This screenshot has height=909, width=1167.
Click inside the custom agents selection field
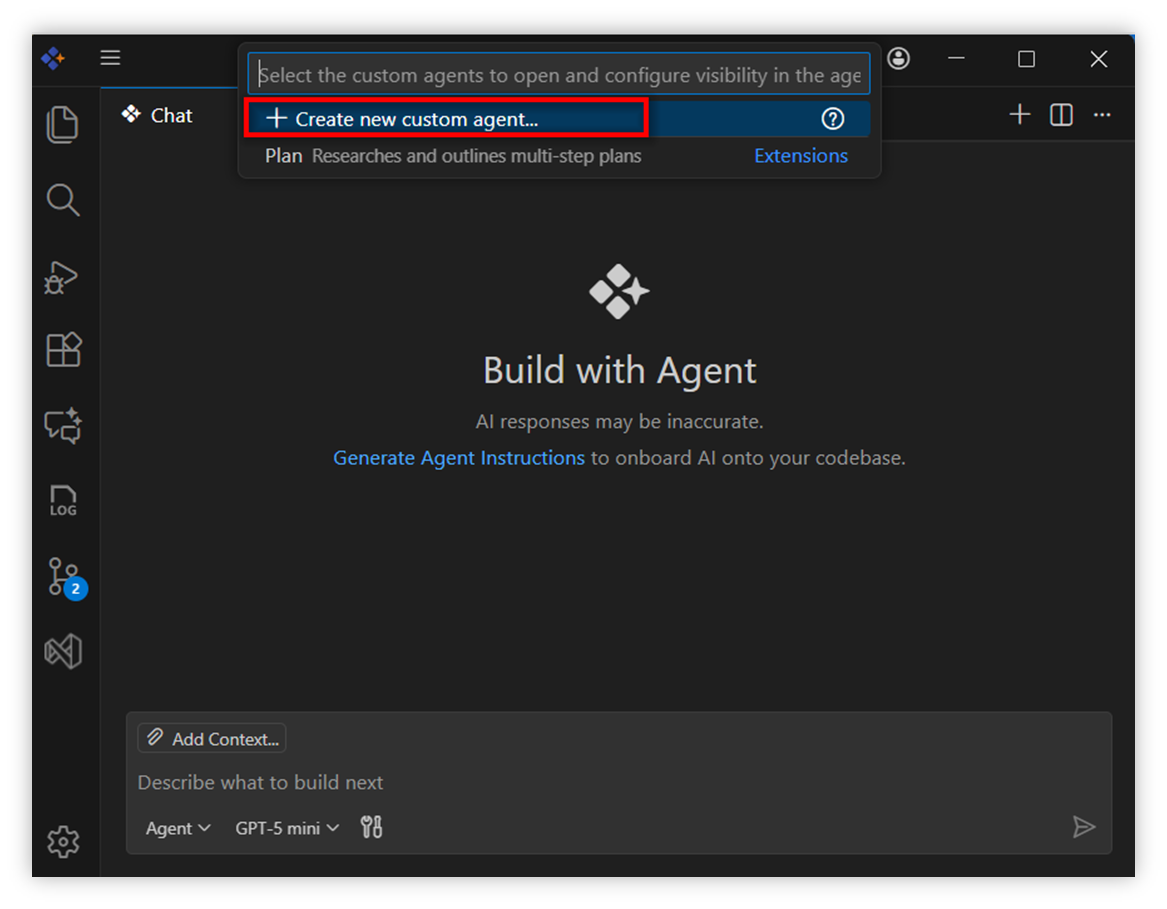click(x=558, y=73)
